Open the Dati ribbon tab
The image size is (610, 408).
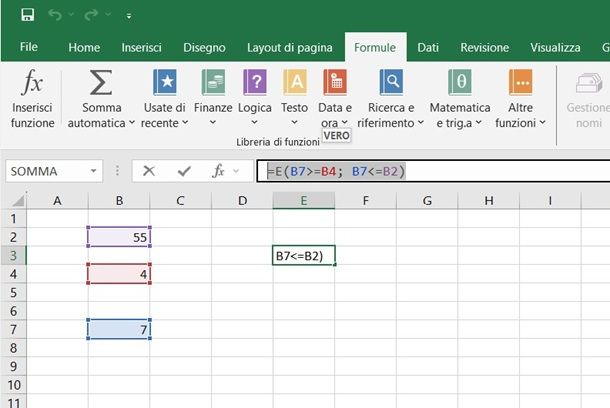tap(428, 47)
